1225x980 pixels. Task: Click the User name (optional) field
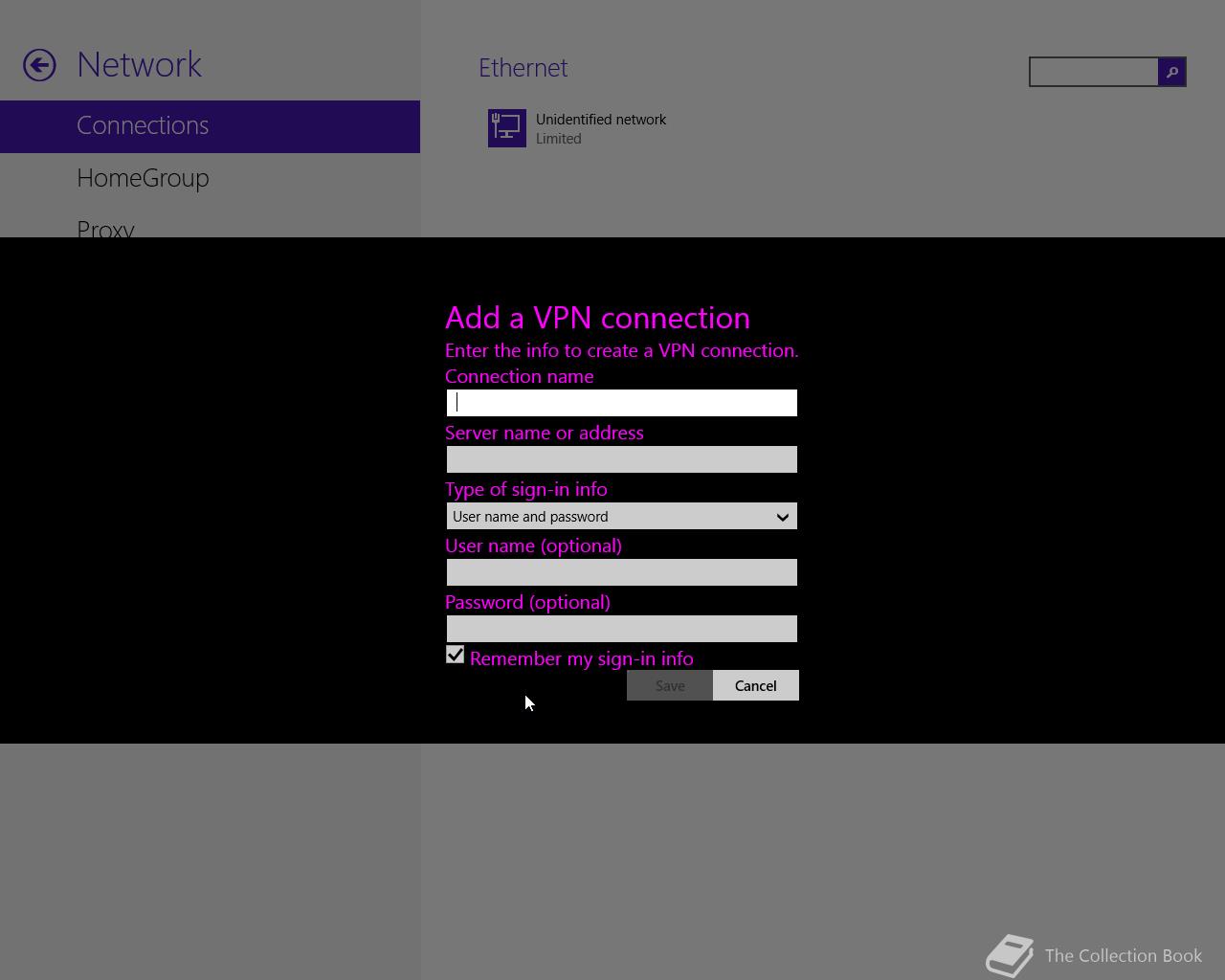click(x=621, y=572)
